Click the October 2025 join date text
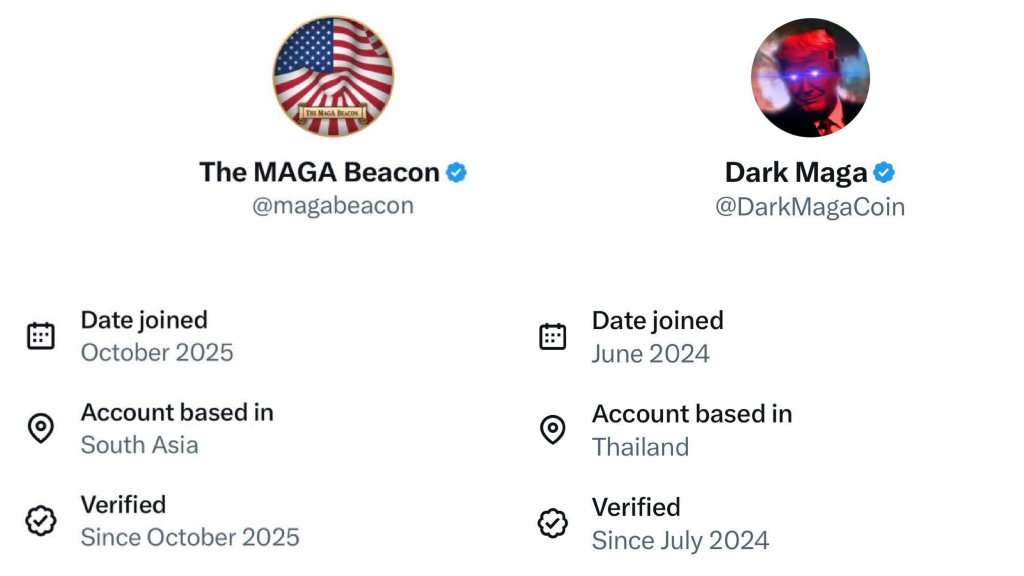This screenshot has height=576, width=1024. coord(156,353)
